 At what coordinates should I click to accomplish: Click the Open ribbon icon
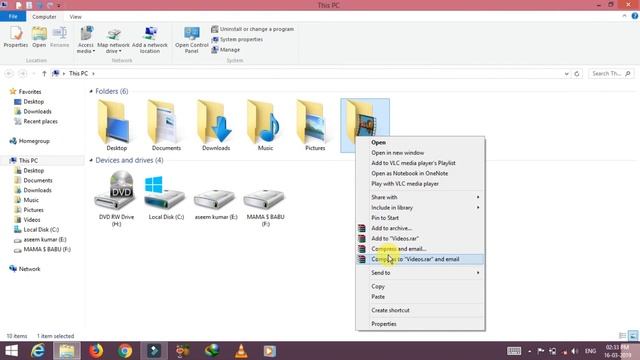pyautogui.click(x=39, y=37)
